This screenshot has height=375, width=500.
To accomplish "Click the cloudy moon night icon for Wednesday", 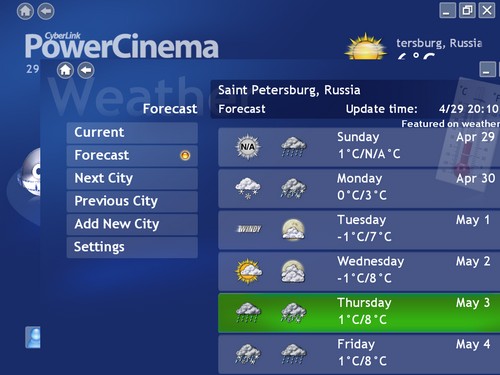I will (x=293, y=271).
